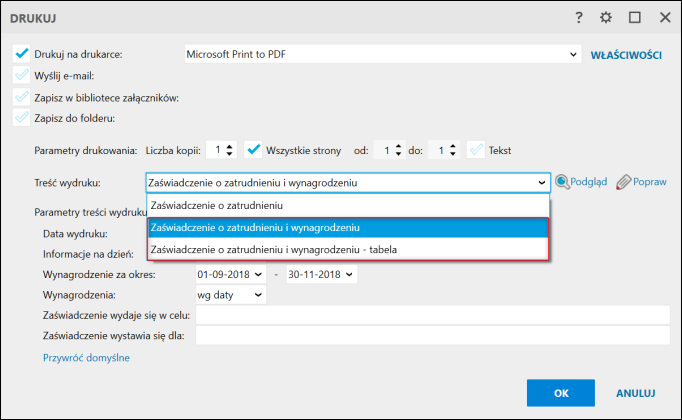Select Zaświadczenie o zatrudnieniu option
The image size is (682, 420).
[x=348, y=205]
